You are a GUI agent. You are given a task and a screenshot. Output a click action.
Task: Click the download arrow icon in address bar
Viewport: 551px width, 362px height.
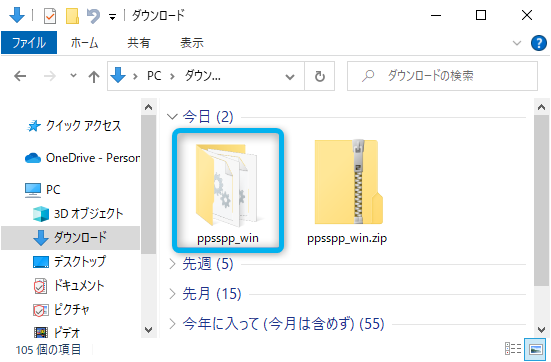point(118,75)
